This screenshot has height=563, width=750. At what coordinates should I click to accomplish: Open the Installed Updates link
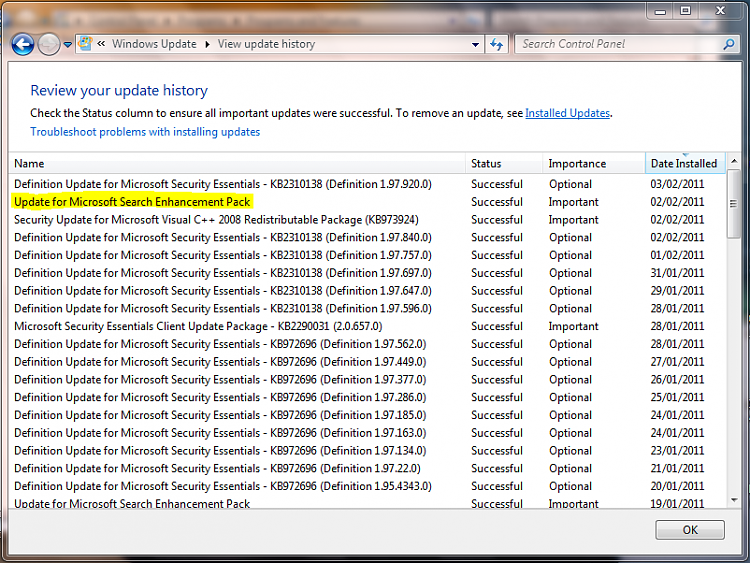click(567, 113)
